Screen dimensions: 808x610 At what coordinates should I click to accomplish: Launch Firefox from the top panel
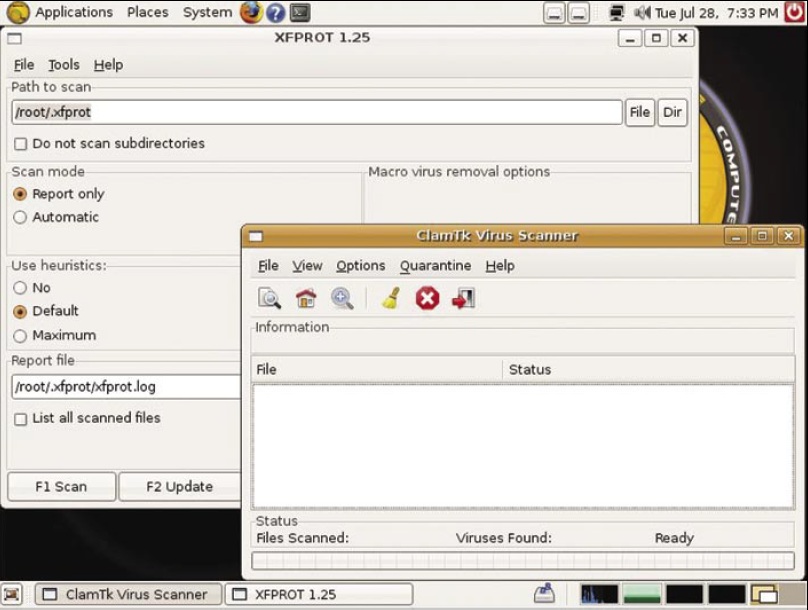click(x=251, y=13)
